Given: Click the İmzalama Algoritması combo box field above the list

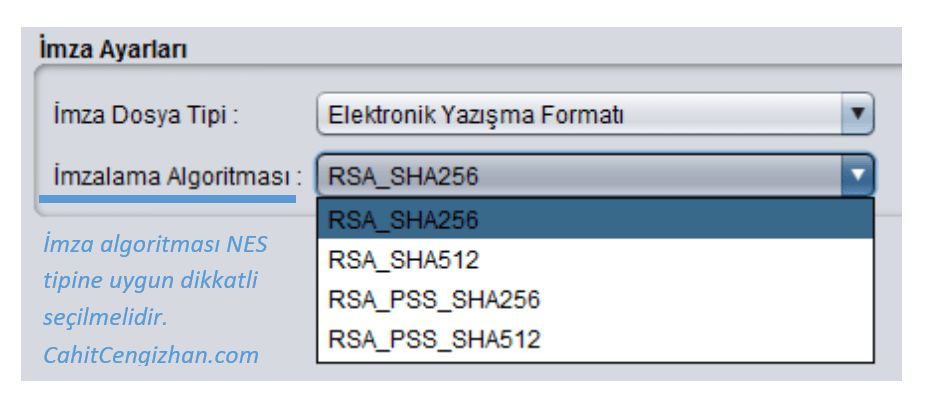Looking at the screenshot, I should click(x=580, y=177).
